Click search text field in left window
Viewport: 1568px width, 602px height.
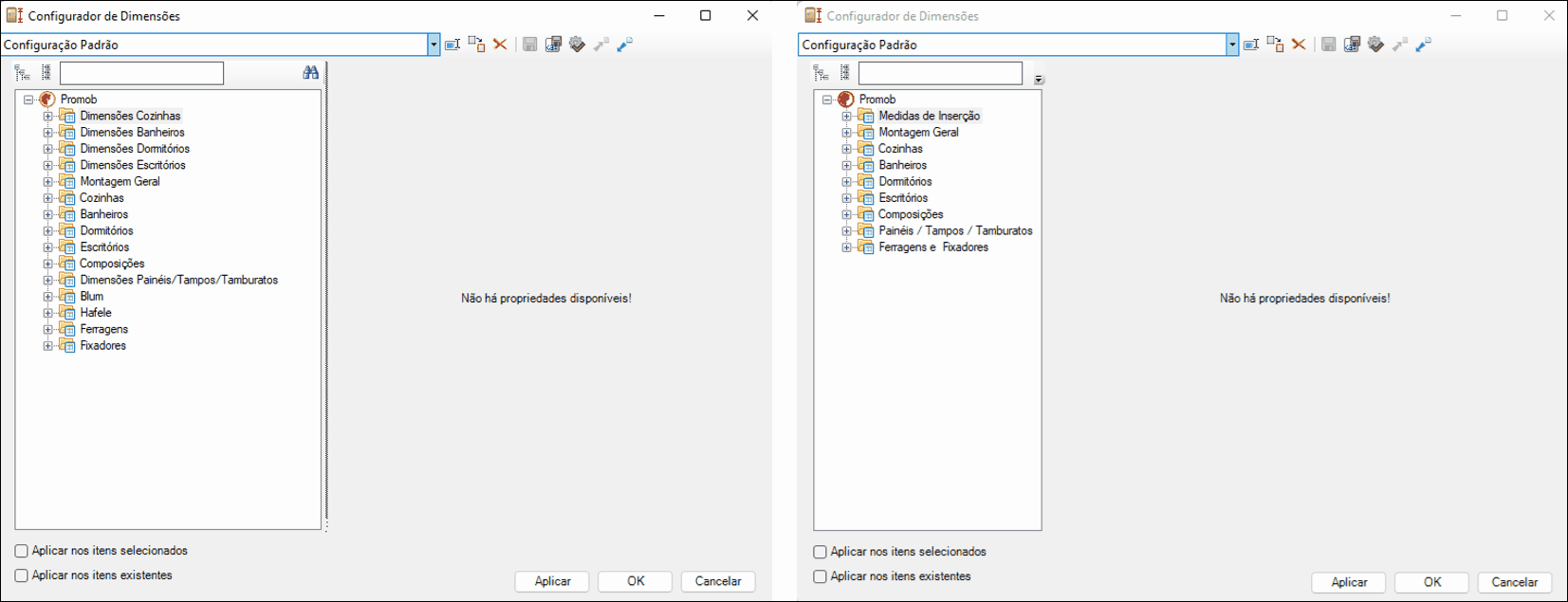pyautogui.click(x=142, y=73)
